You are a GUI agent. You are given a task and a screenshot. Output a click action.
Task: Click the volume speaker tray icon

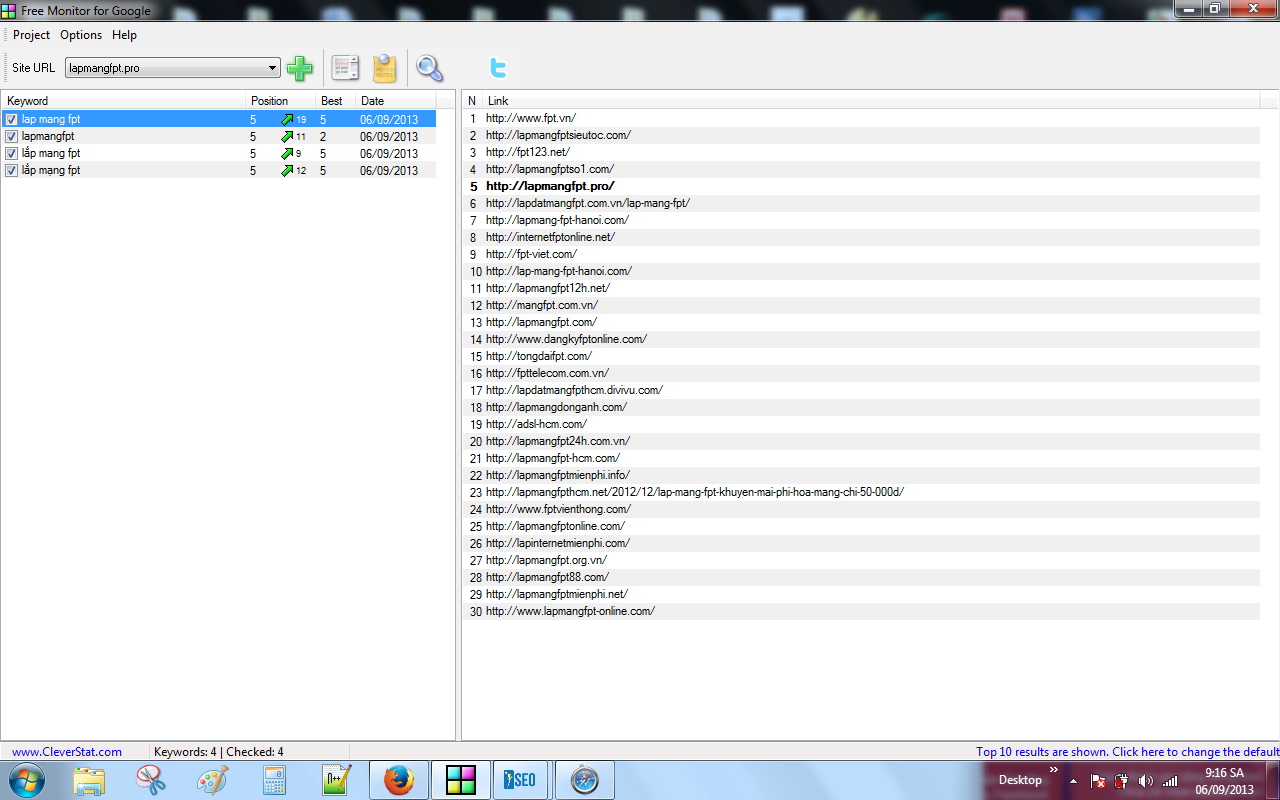[x=1145, y=781]
